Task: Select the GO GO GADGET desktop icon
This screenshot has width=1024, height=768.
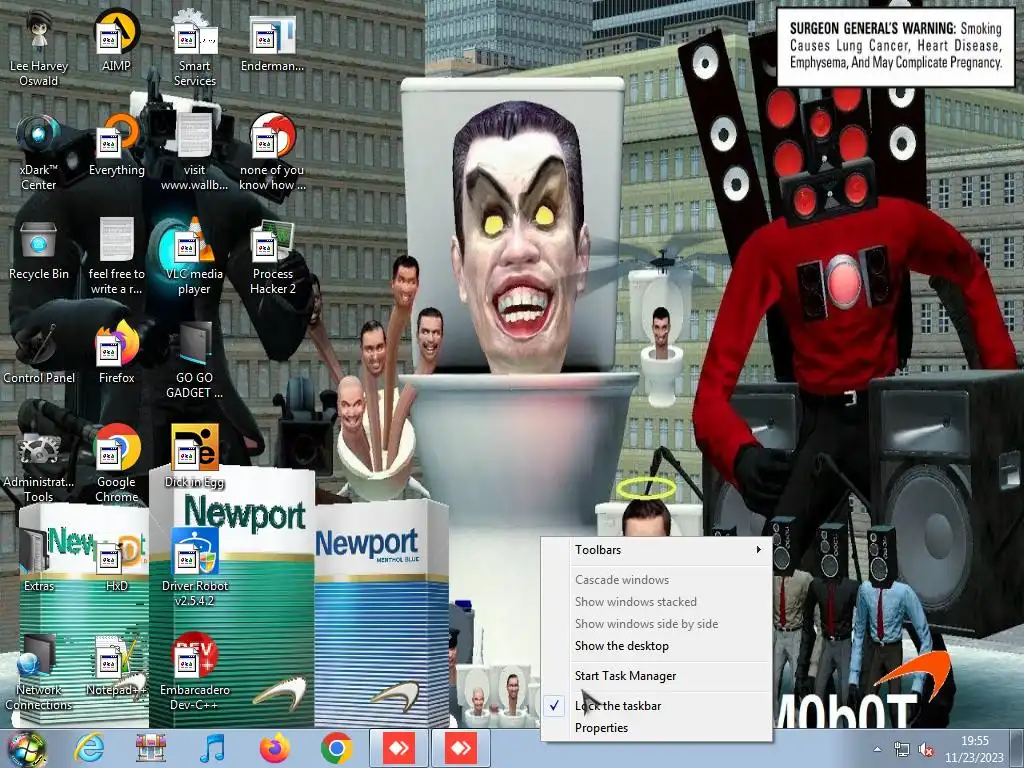Action: pos(195,360)
